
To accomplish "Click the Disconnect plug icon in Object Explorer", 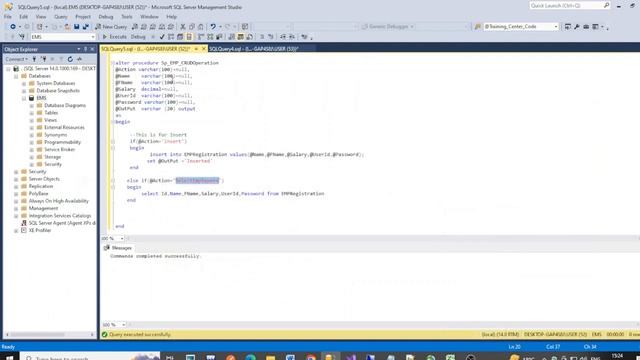I will pos(44,59).
